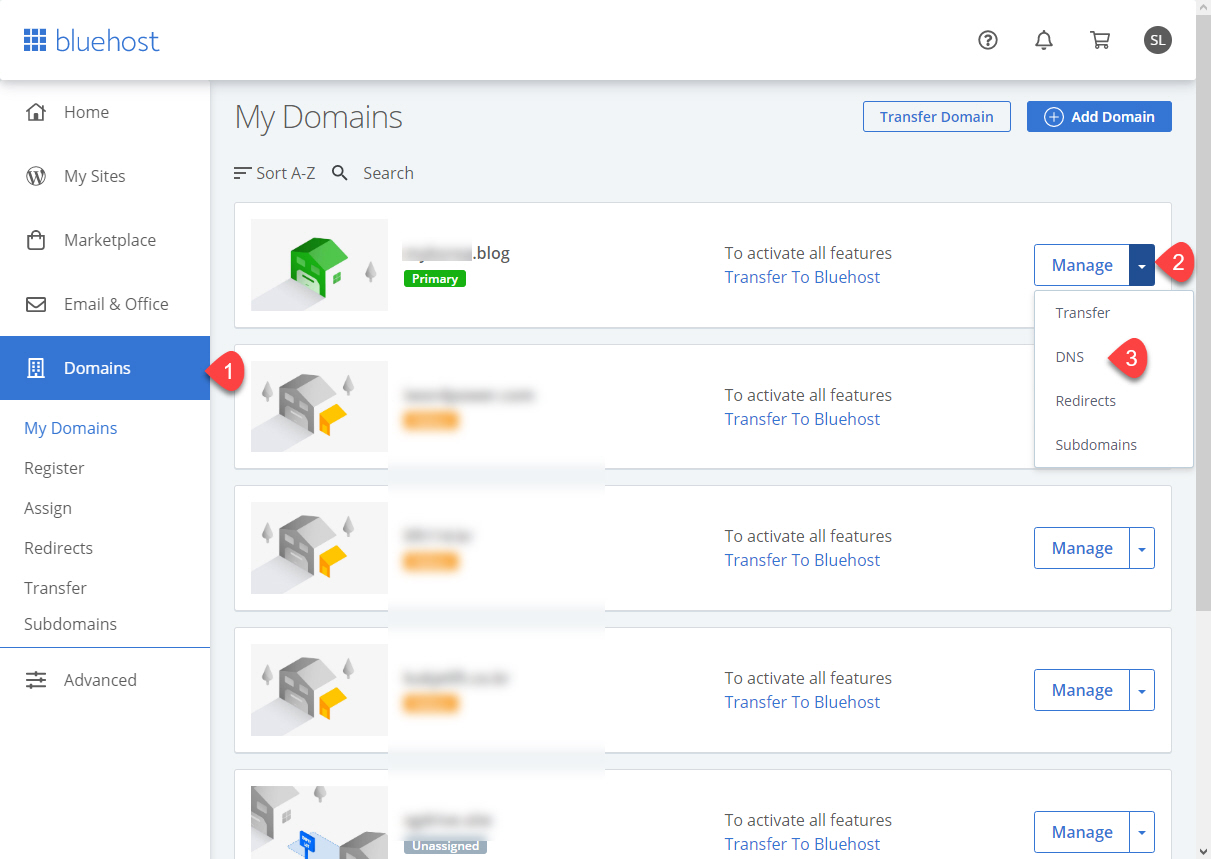Viewport: 1211px width, 859px height.
Task: Expand the Manage dropdown arrow of third domain
Action: tap(1142, 548)
